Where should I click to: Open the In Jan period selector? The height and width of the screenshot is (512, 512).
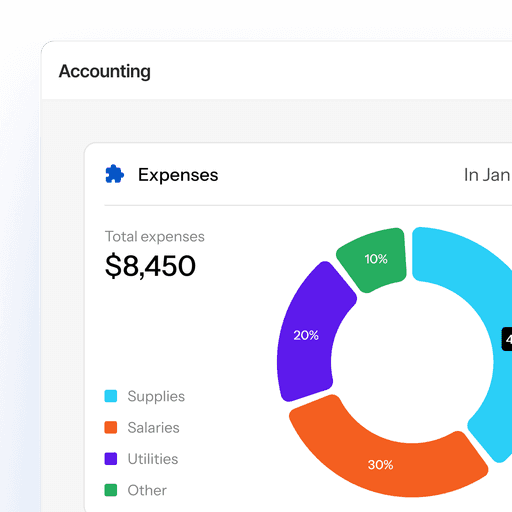coord(487,175)
